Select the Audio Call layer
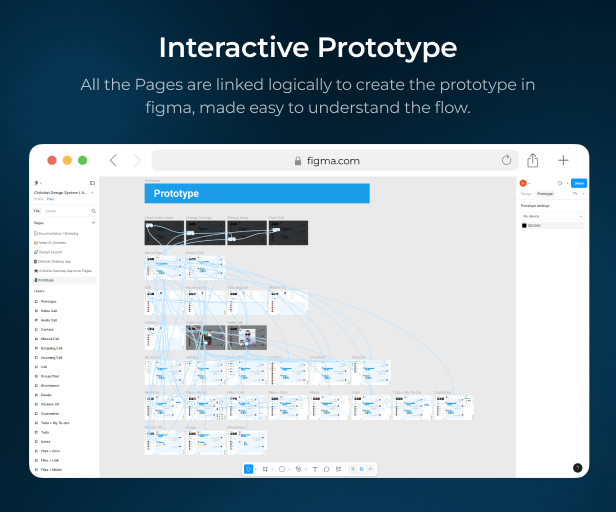Screen dimensions: 616x512 coord(49,320)
